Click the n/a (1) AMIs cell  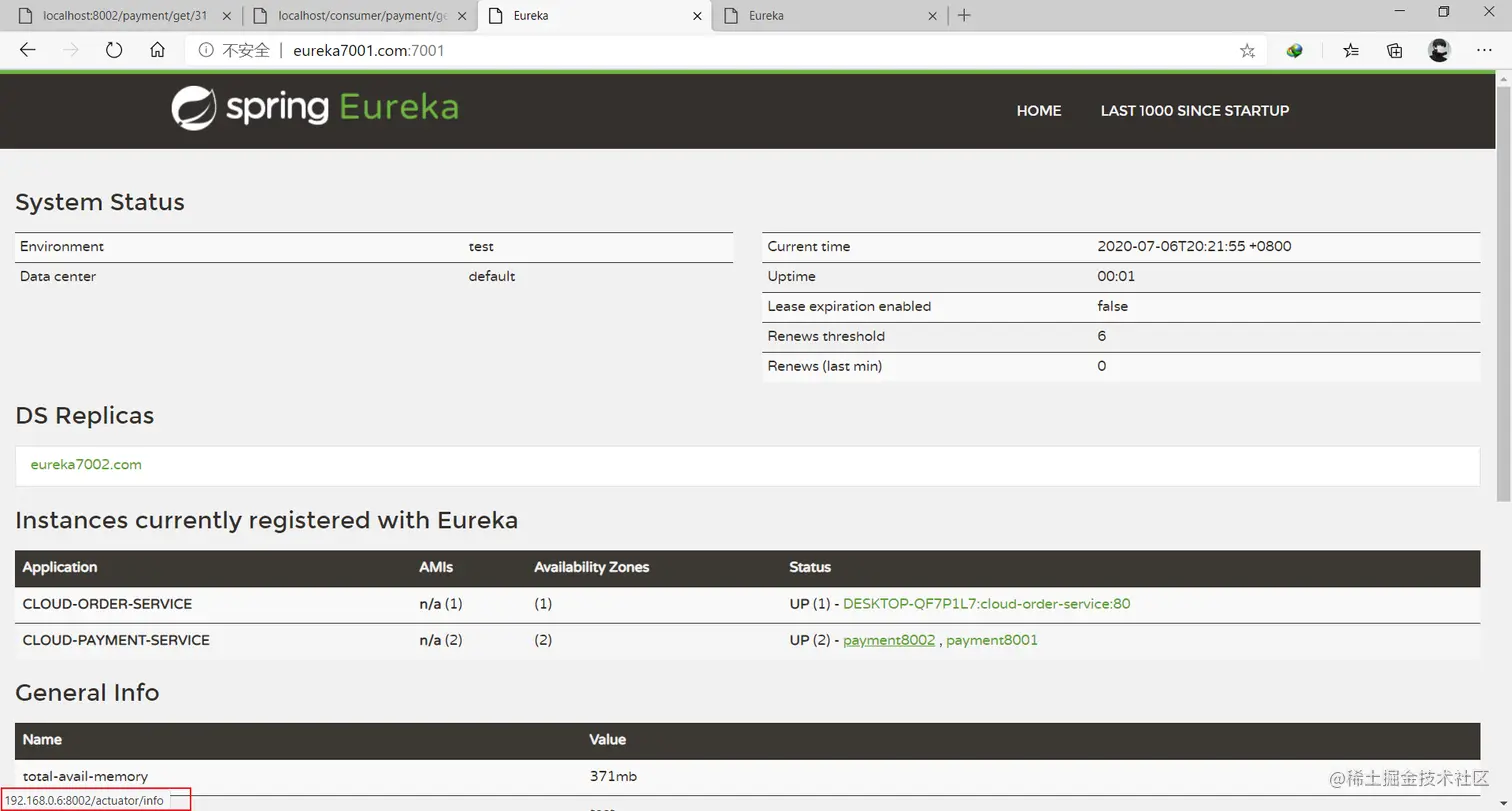click(440, 604)
